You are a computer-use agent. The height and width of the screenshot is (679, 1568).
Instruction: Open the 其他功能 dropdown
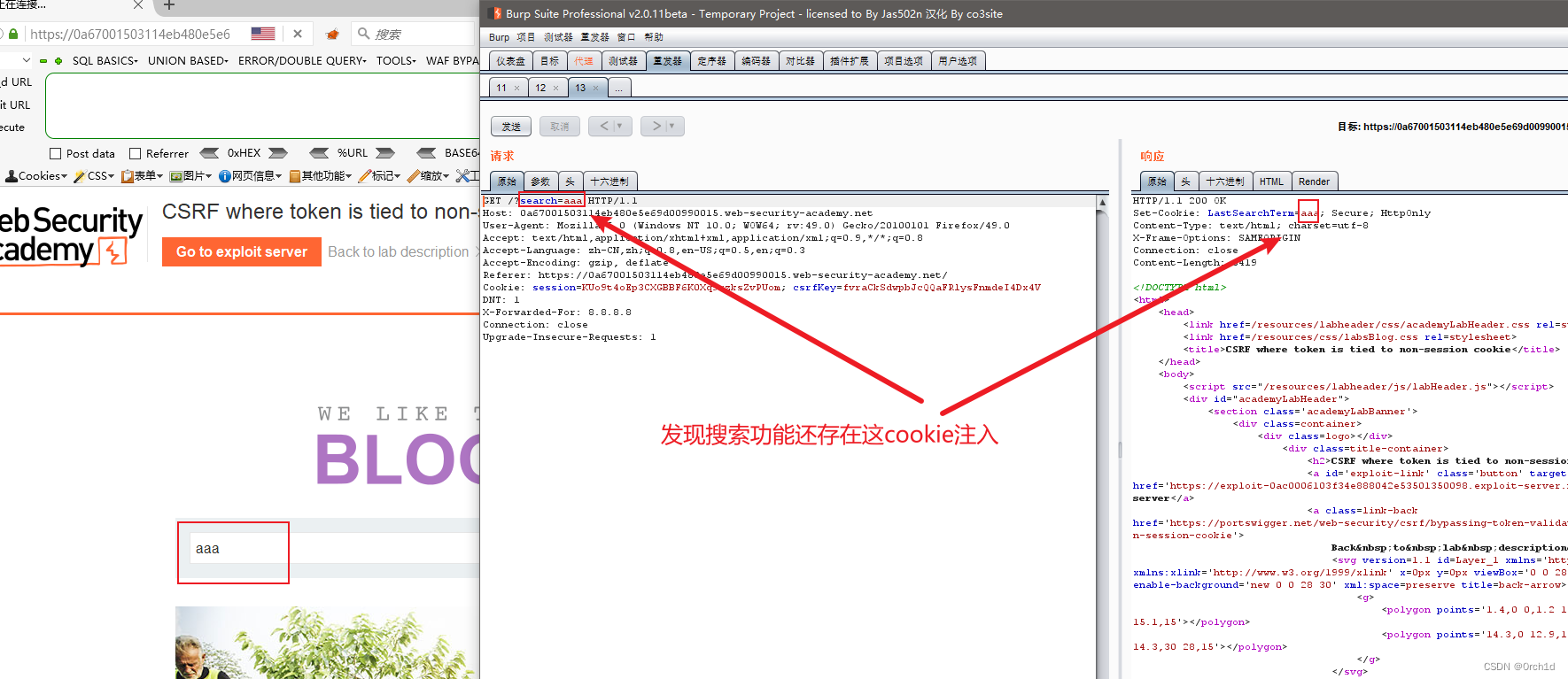pyautogui.click(x=321, y=176)
